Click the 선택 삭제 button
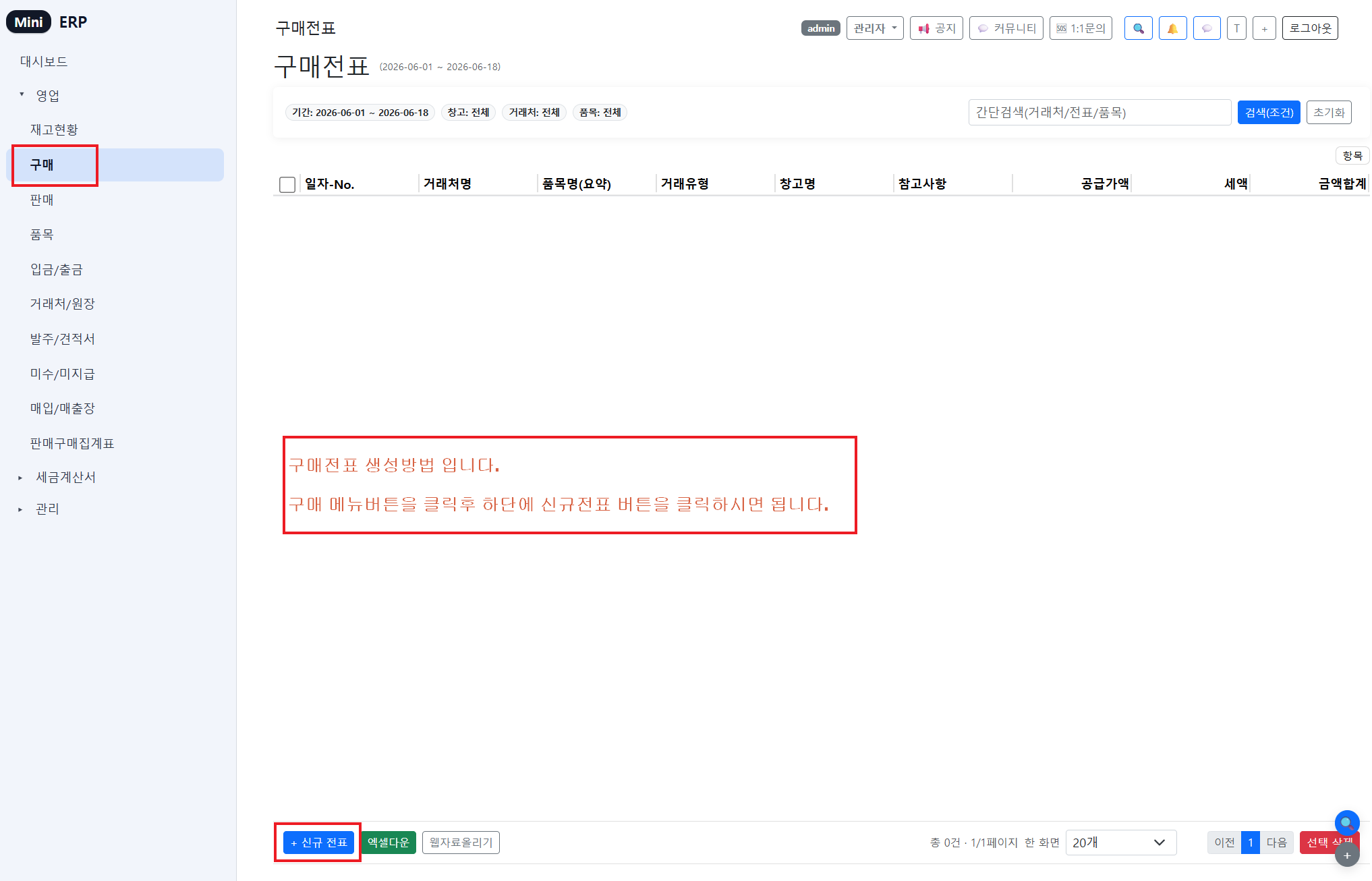Viewport: 1372px width, 881px height. coord(1322,843)
